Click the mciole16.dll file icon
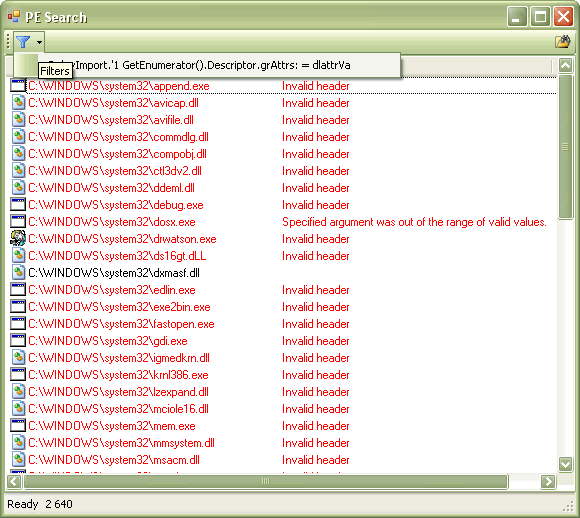580x518 pixels. (x=18, y=409)
